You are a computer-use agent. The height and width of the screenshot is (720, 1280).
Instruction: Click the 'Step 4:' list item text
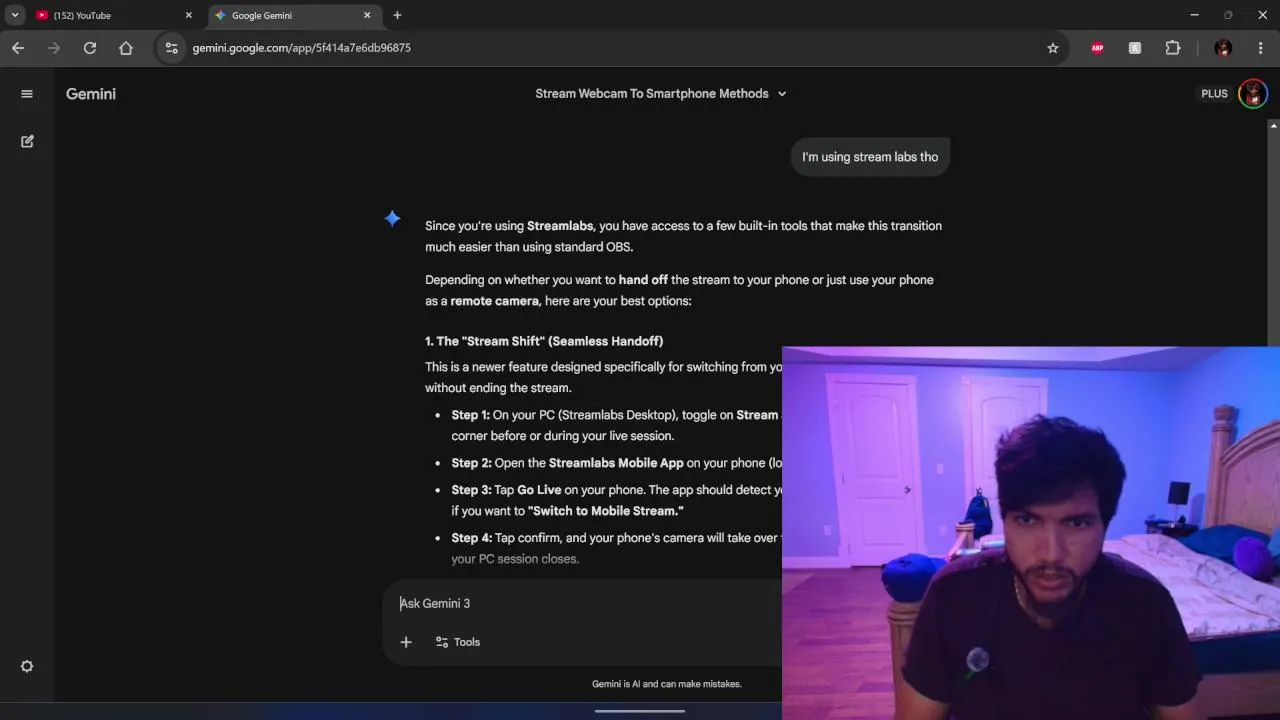[x=616, y=548]
